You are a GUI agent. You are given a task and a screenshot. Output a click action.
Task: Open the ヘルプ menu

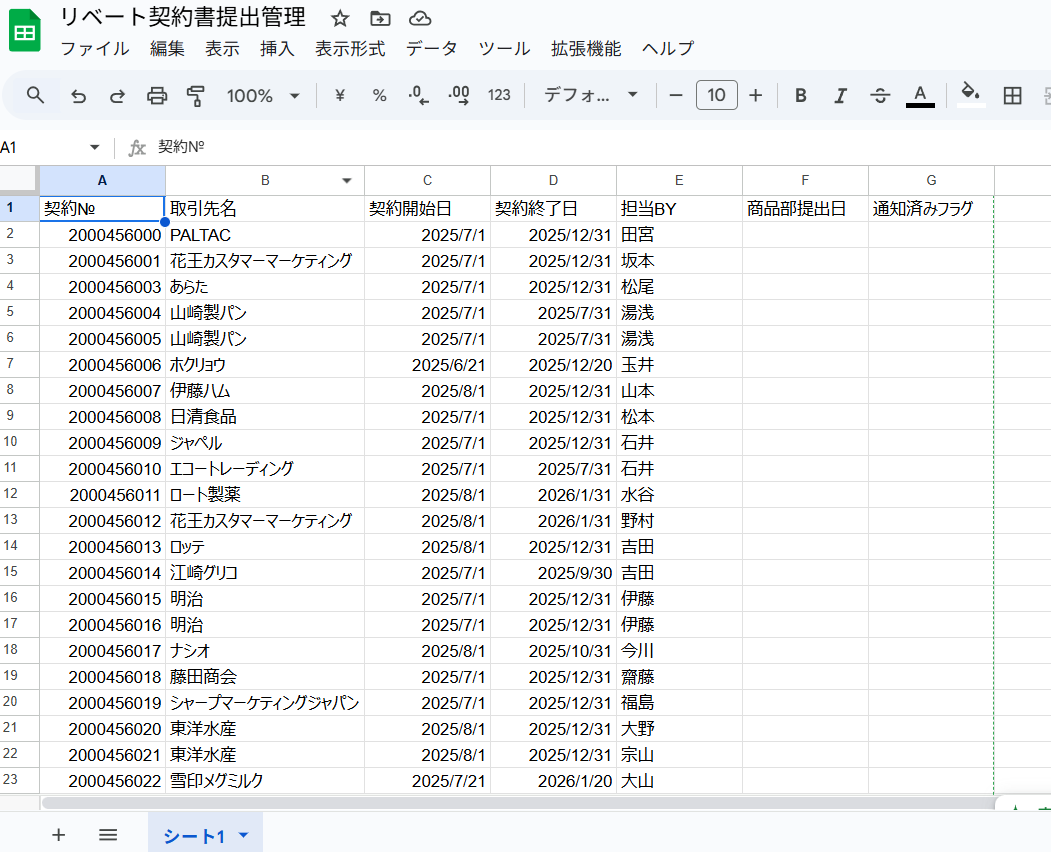pyautogui.click(x=668, y=48)
